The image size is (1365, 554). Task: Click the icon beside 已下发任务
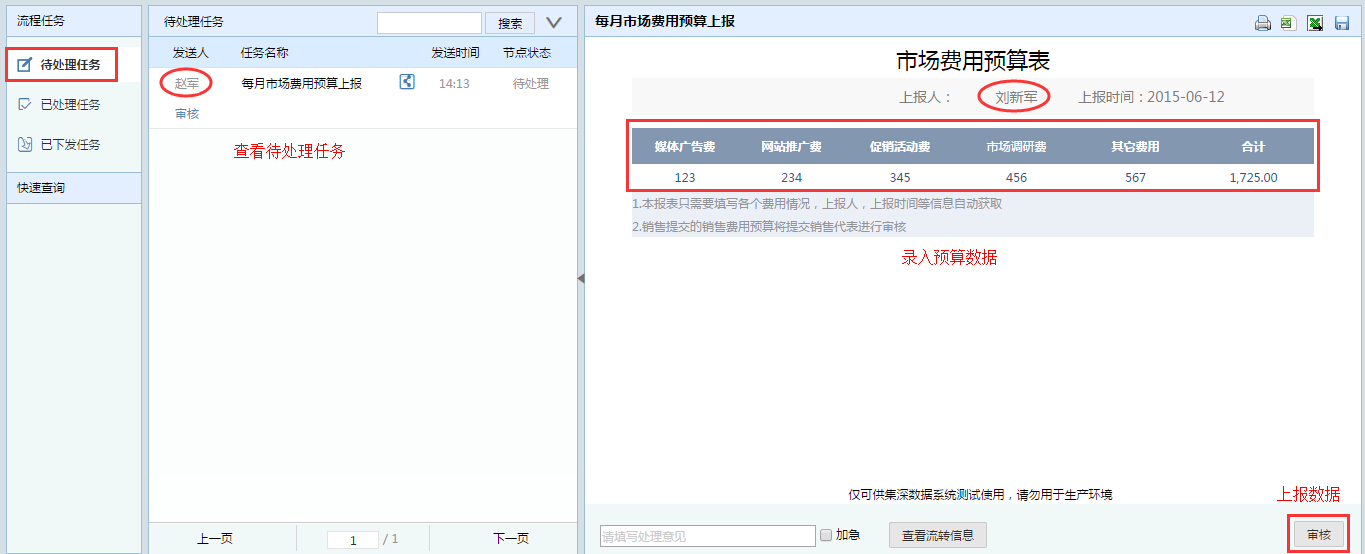tap(26, 144)
